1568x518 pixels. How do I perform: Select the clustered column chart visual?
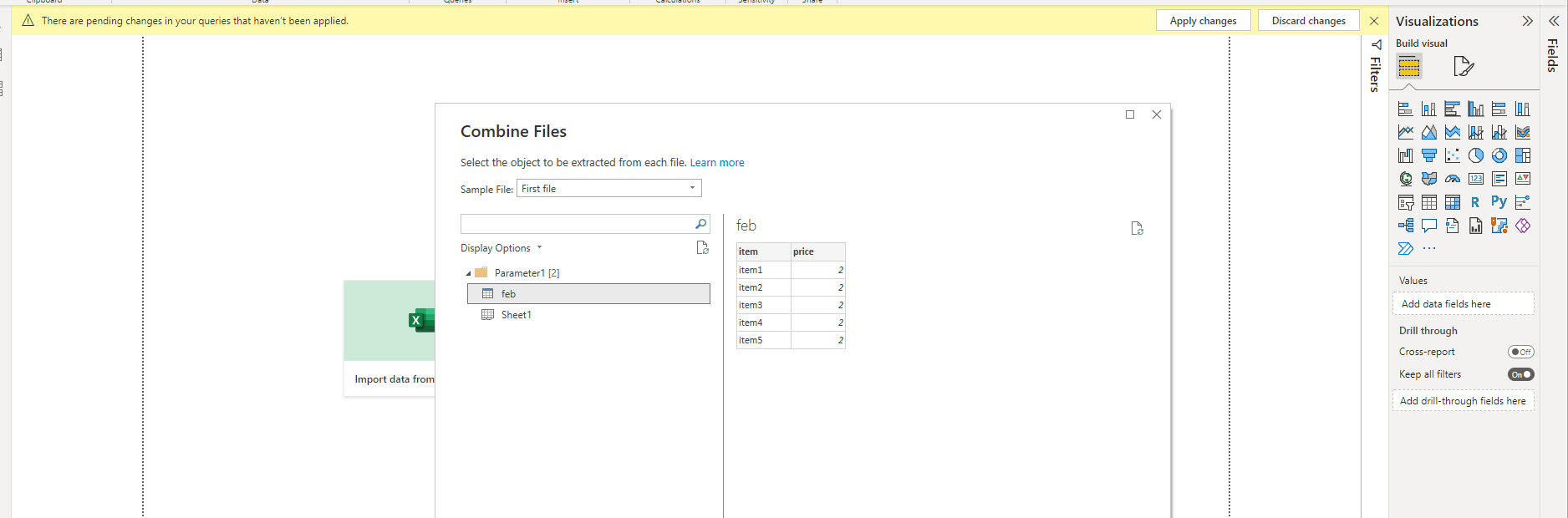[x=1476, y=109]
